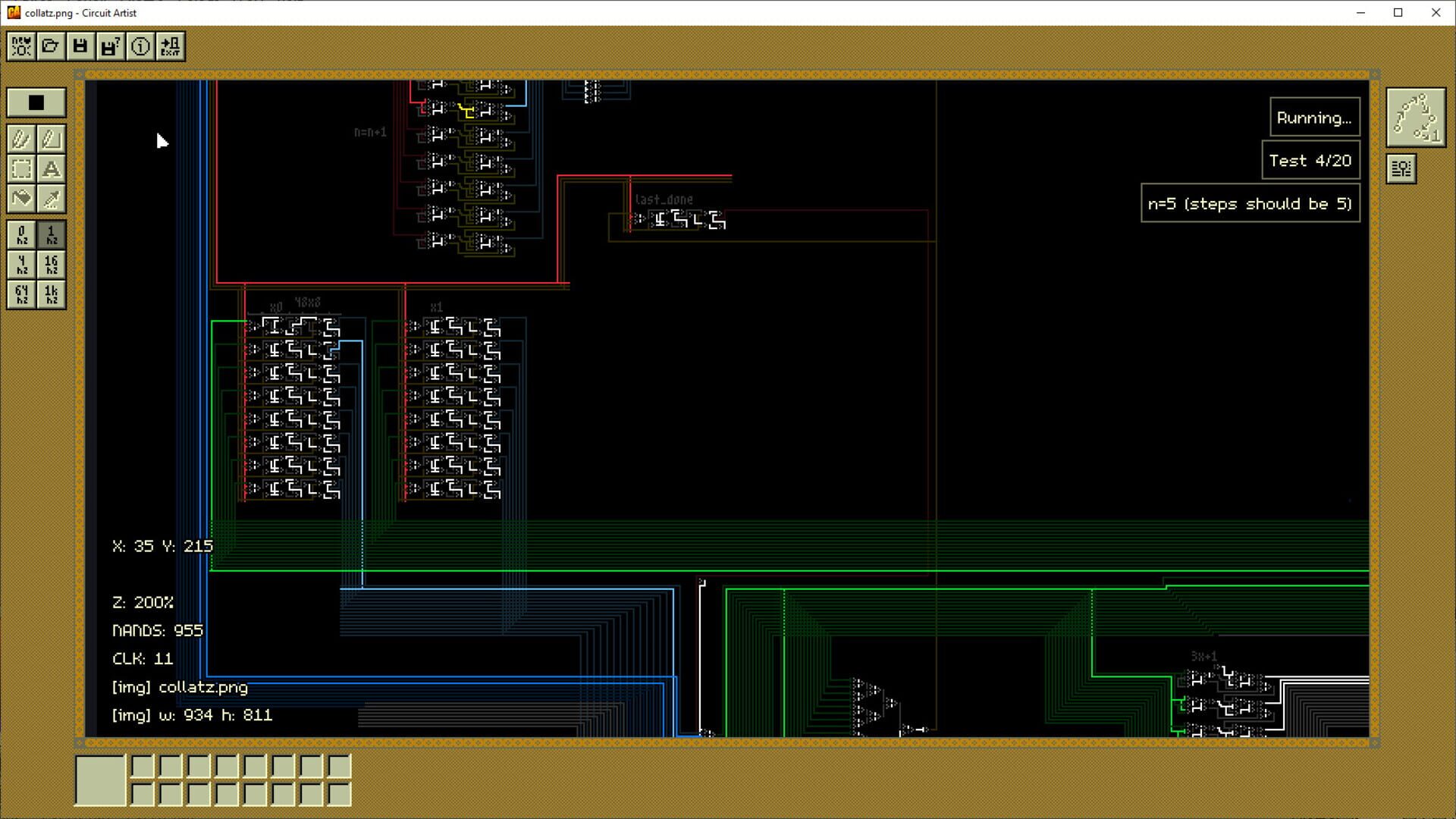Select the line drawing pencil tool
The width and height of the screenshot is (1456, 819).
coord(51,140)
